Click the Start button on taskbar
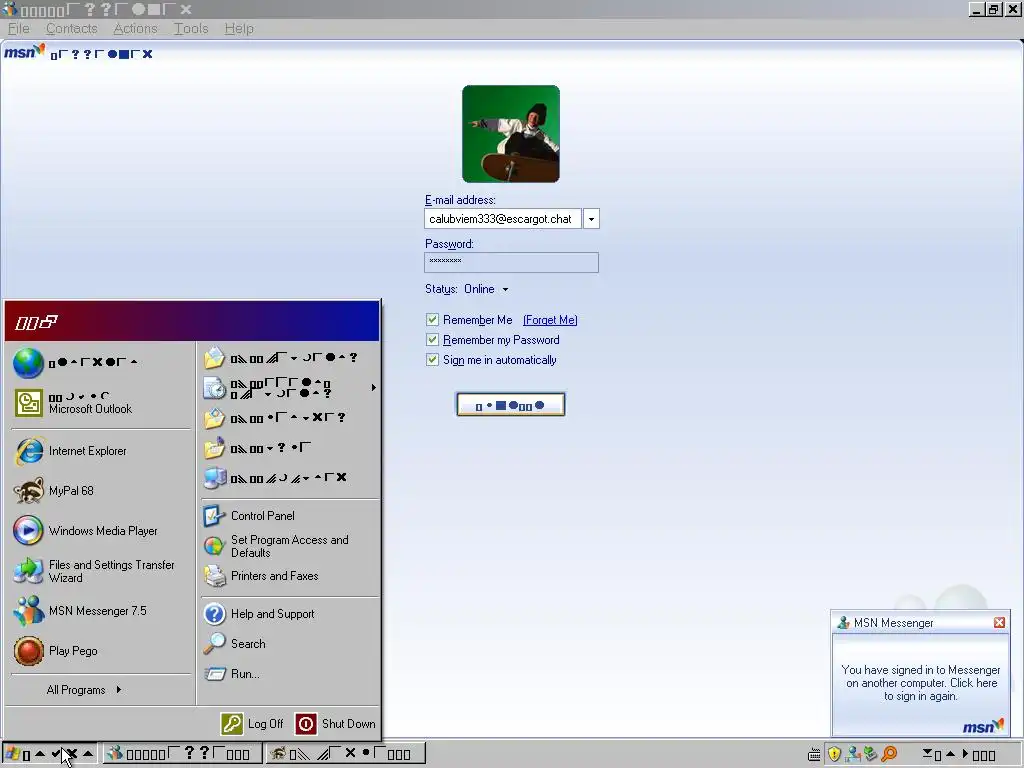The image size is (1024, 768). tap(51, 754)
